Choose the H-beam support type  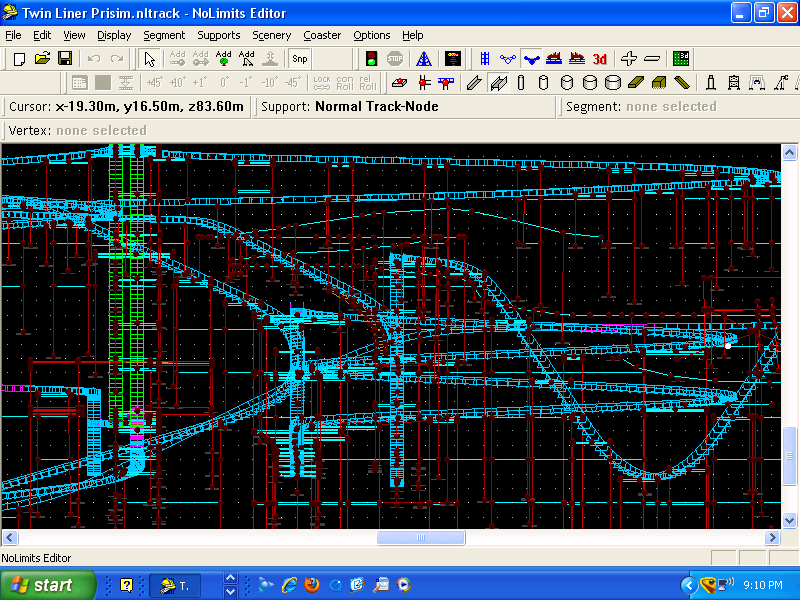coord(498,83)
